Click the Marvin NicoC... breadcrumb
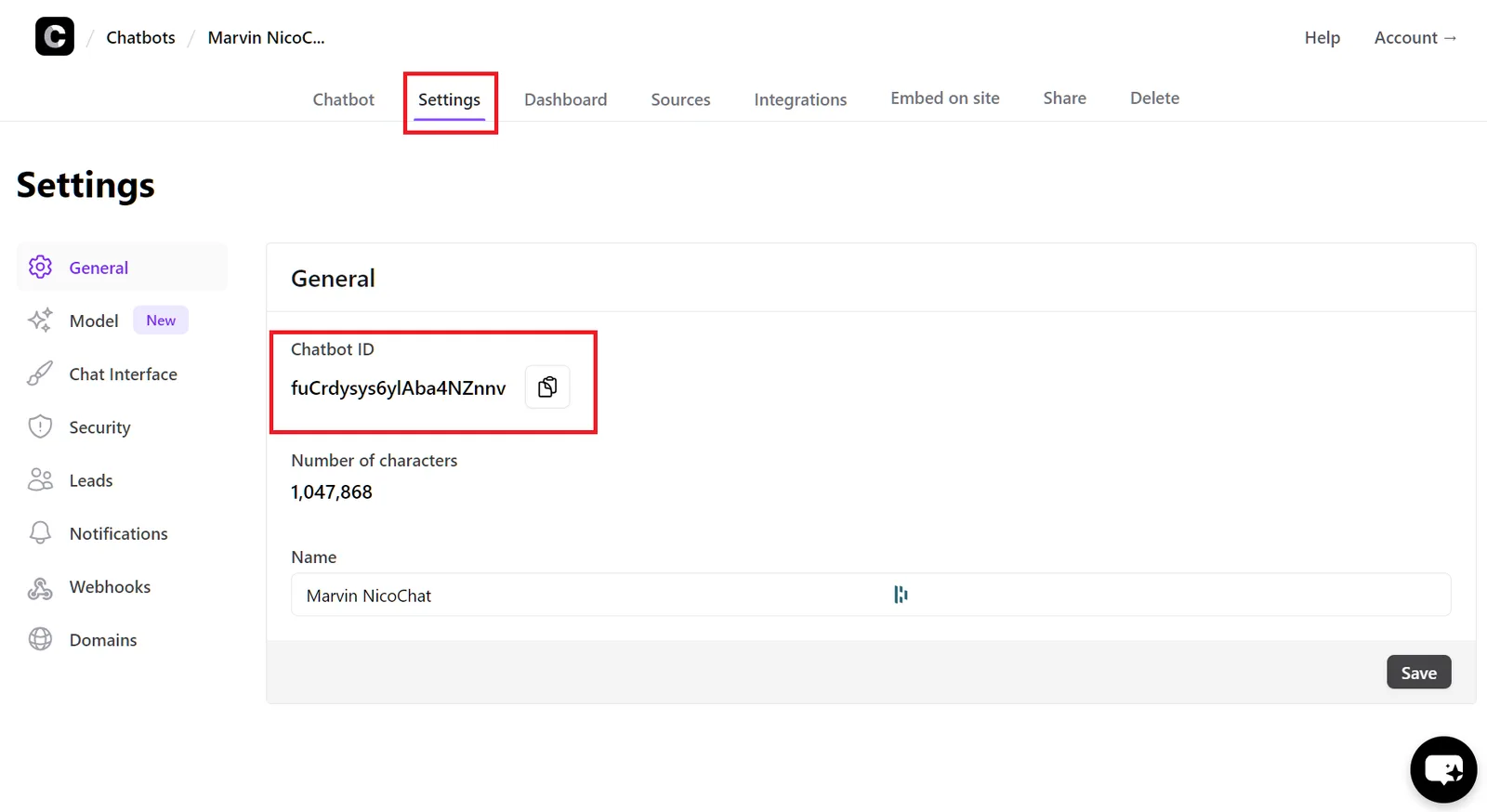 coord(266,37)
